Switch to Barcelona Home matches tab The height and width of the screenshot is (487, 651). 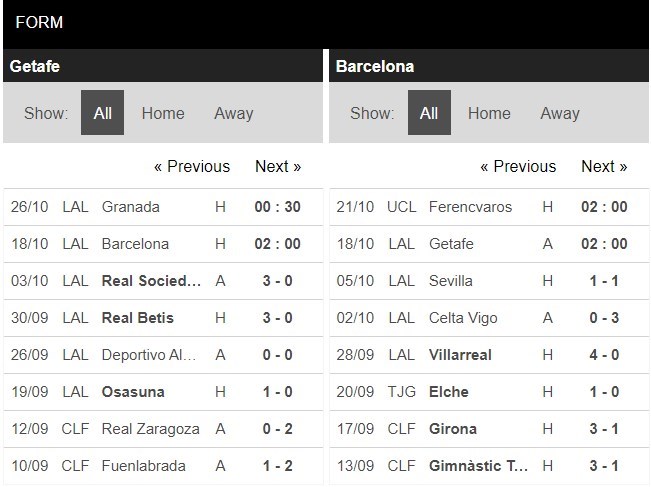[489, 113]
